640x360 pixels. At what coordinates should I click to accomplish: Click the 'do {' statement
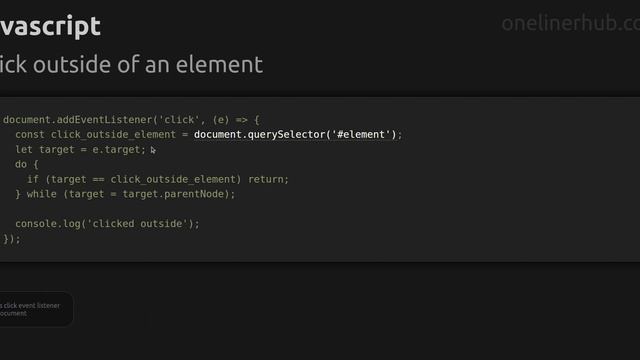tap(27, 164)
